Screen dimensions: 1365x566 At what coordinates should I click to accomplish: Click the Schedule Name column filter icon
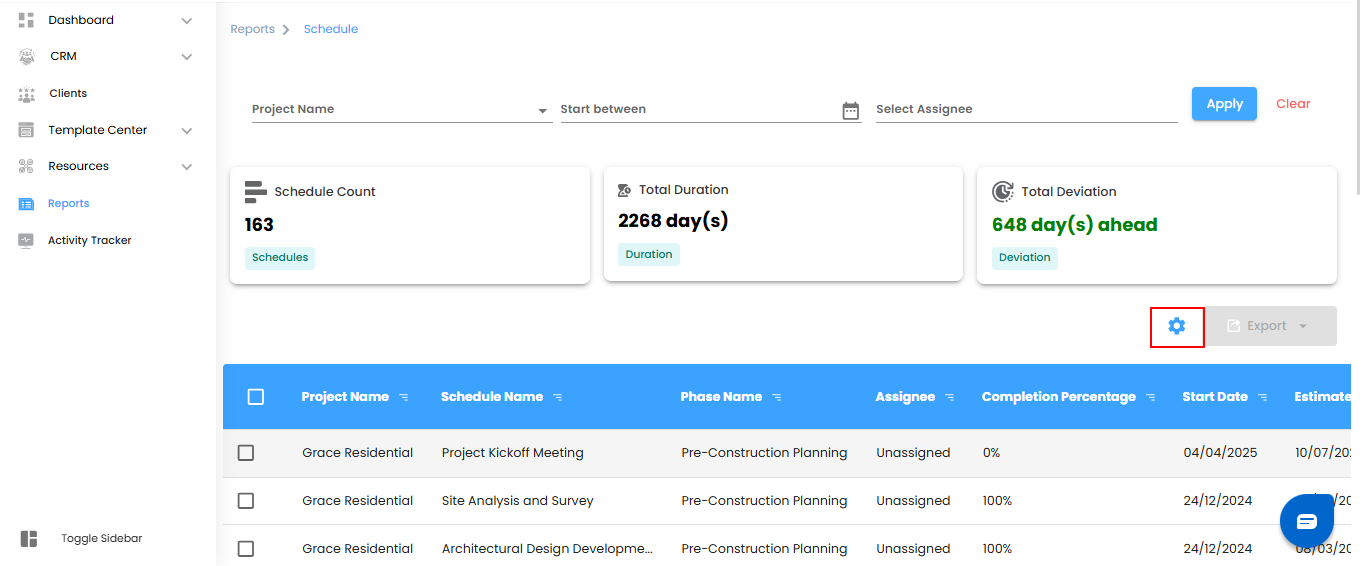tap(558, 397)
